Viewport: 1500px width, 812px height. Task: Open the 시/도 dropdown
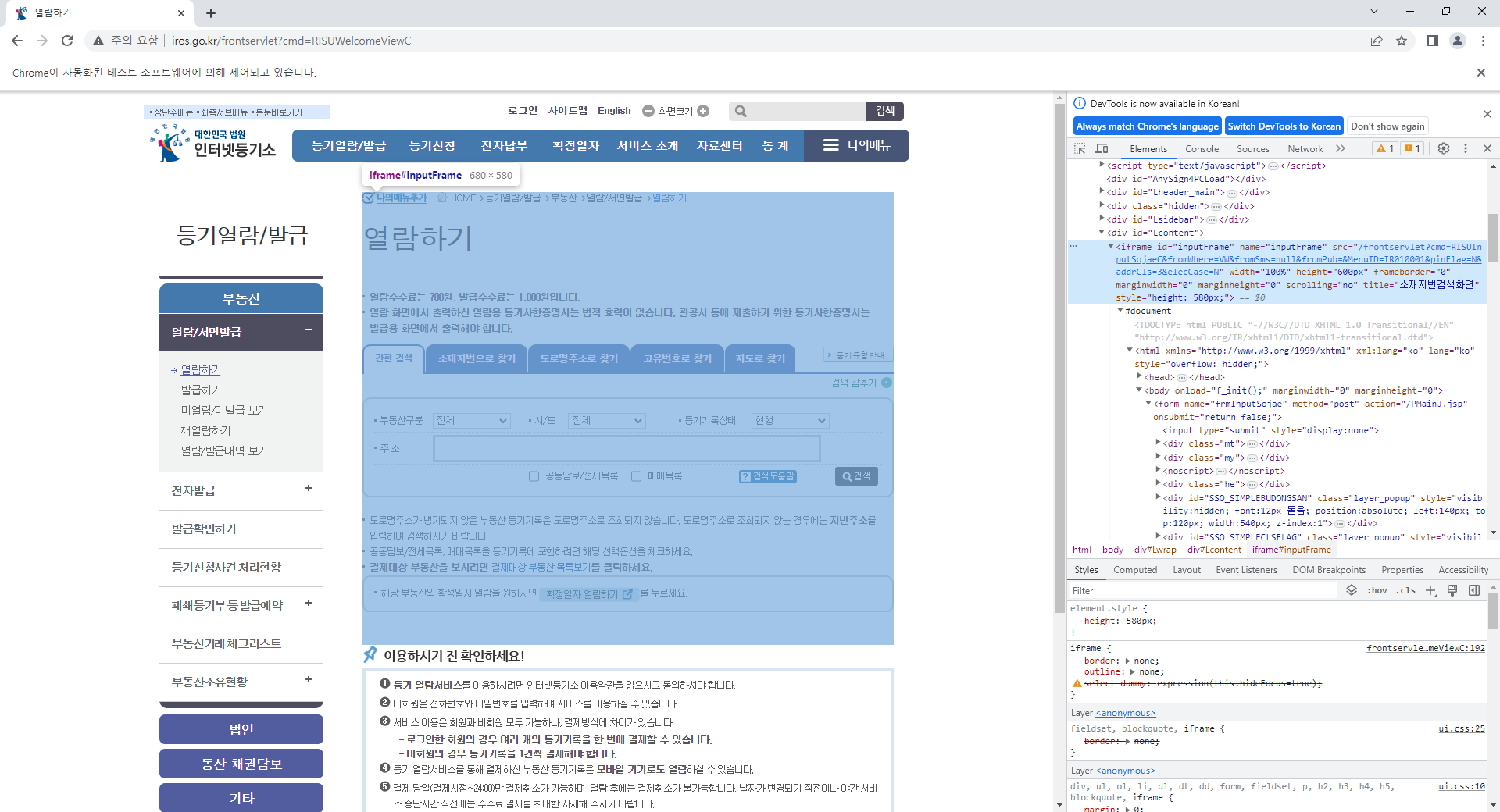coord(606,421)
